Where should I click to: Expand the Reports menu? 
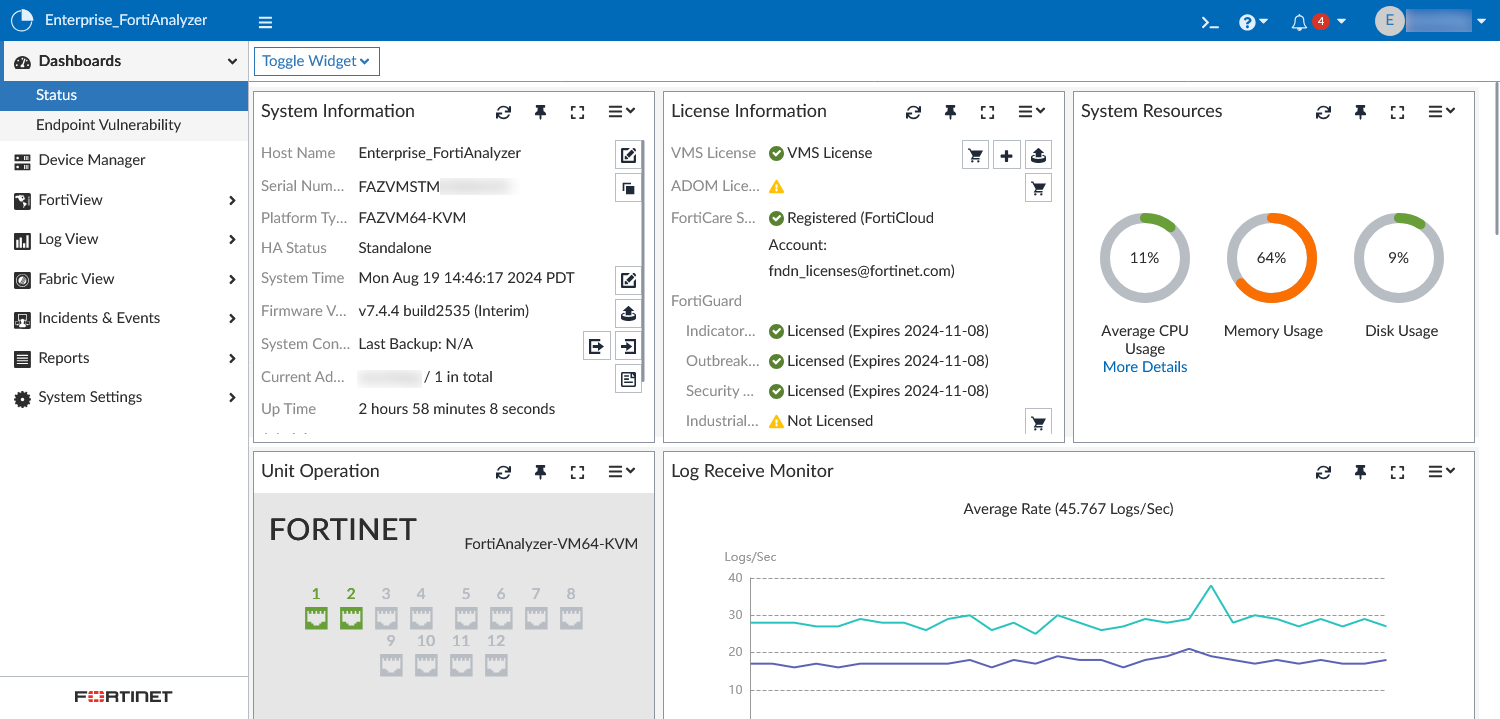(x=124, y=358)
